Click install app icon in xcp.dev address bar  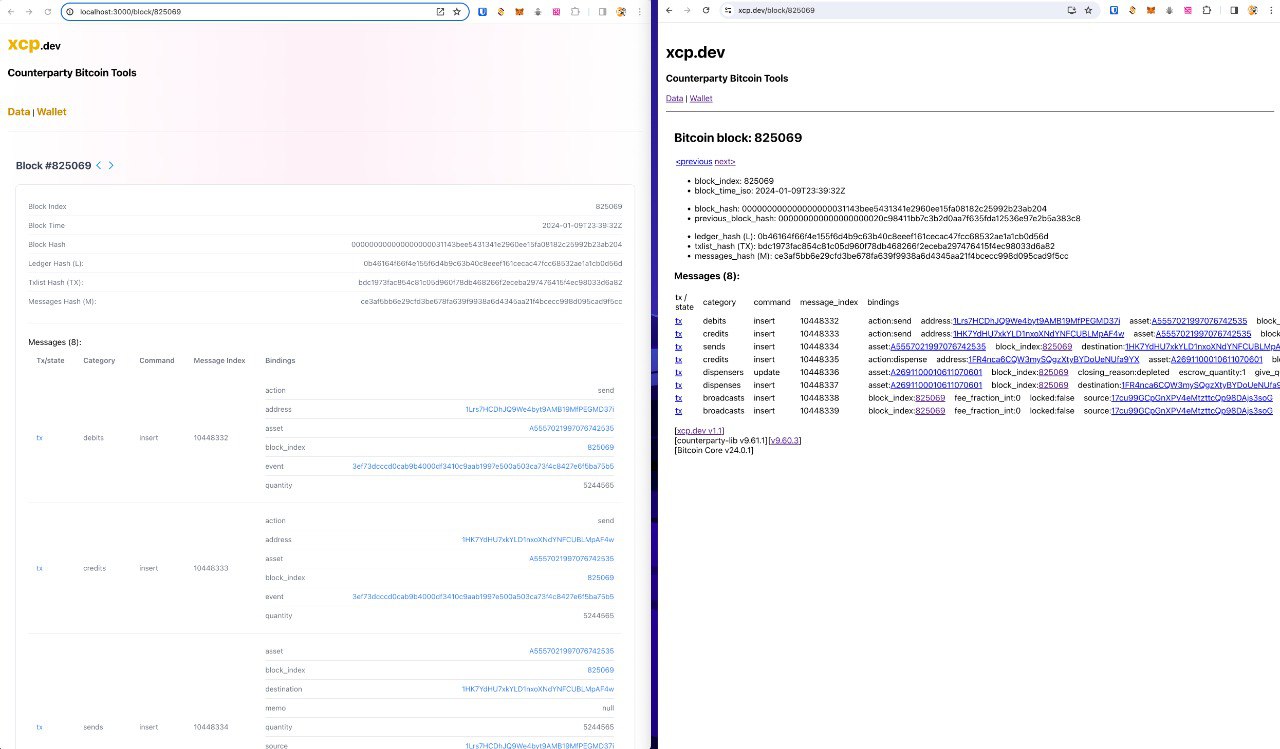(1071, 10)
